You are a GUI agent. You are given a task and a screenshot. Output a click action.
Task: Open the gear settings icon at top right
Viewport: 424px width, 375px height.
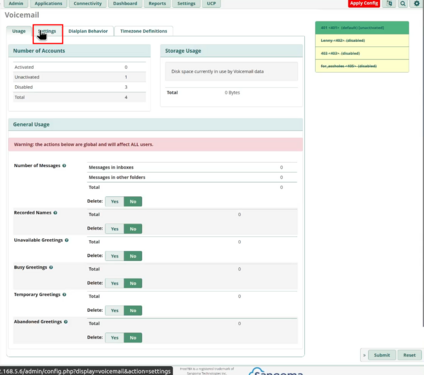click(x=417, y=3)
